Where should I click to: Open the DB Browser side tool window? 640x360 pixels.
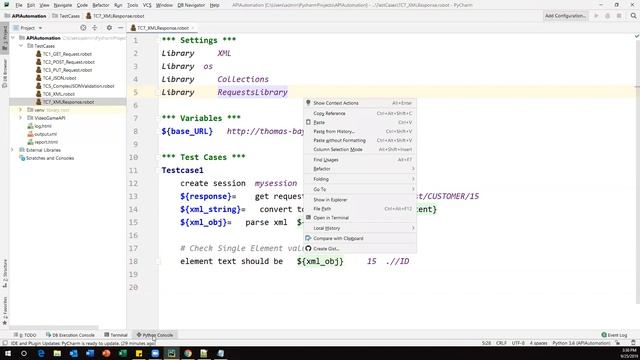(x=4, y=73)
